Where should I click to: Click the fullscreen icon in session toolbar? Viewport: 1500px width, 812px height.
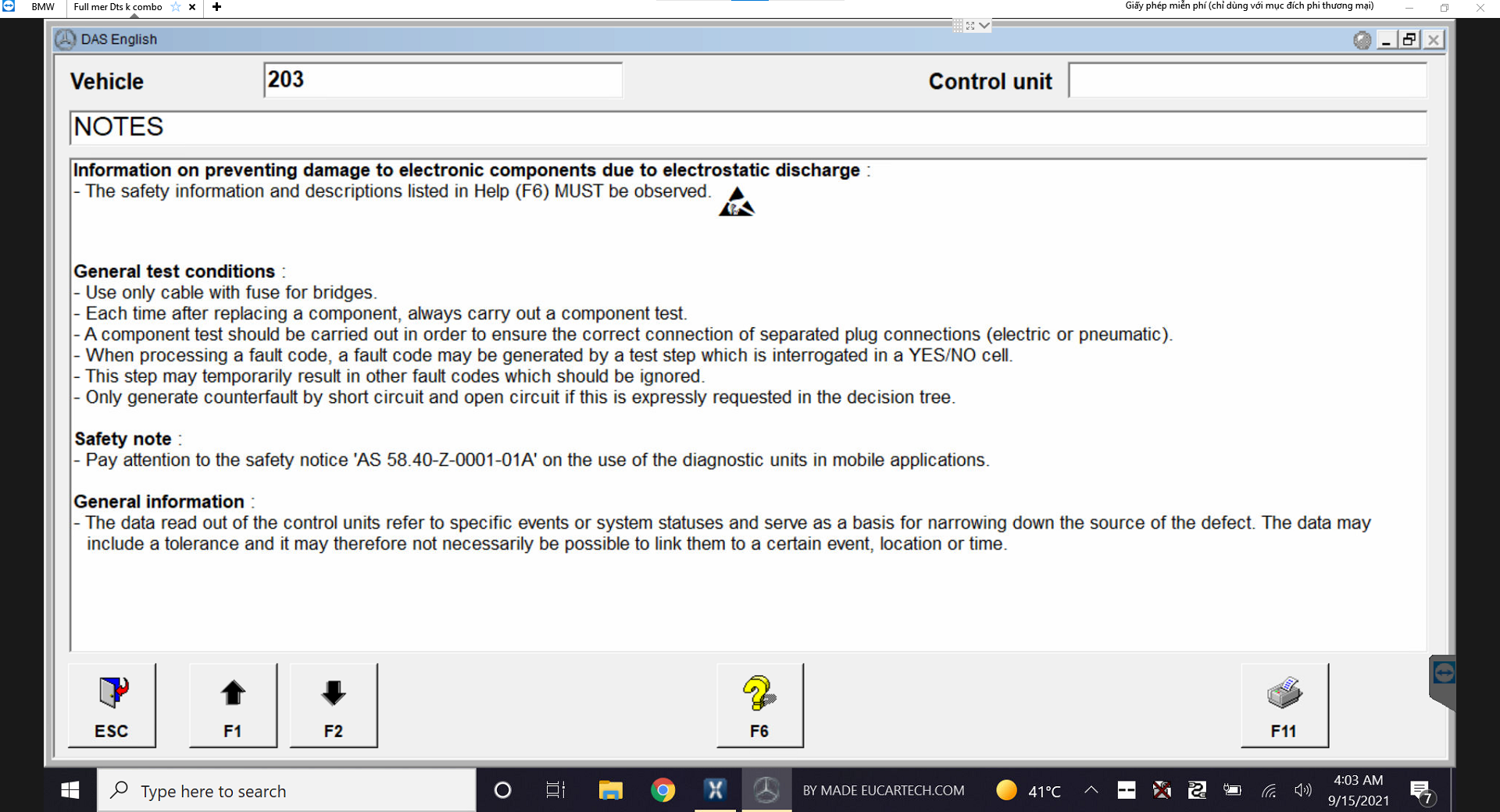click(x=970, y=26)
